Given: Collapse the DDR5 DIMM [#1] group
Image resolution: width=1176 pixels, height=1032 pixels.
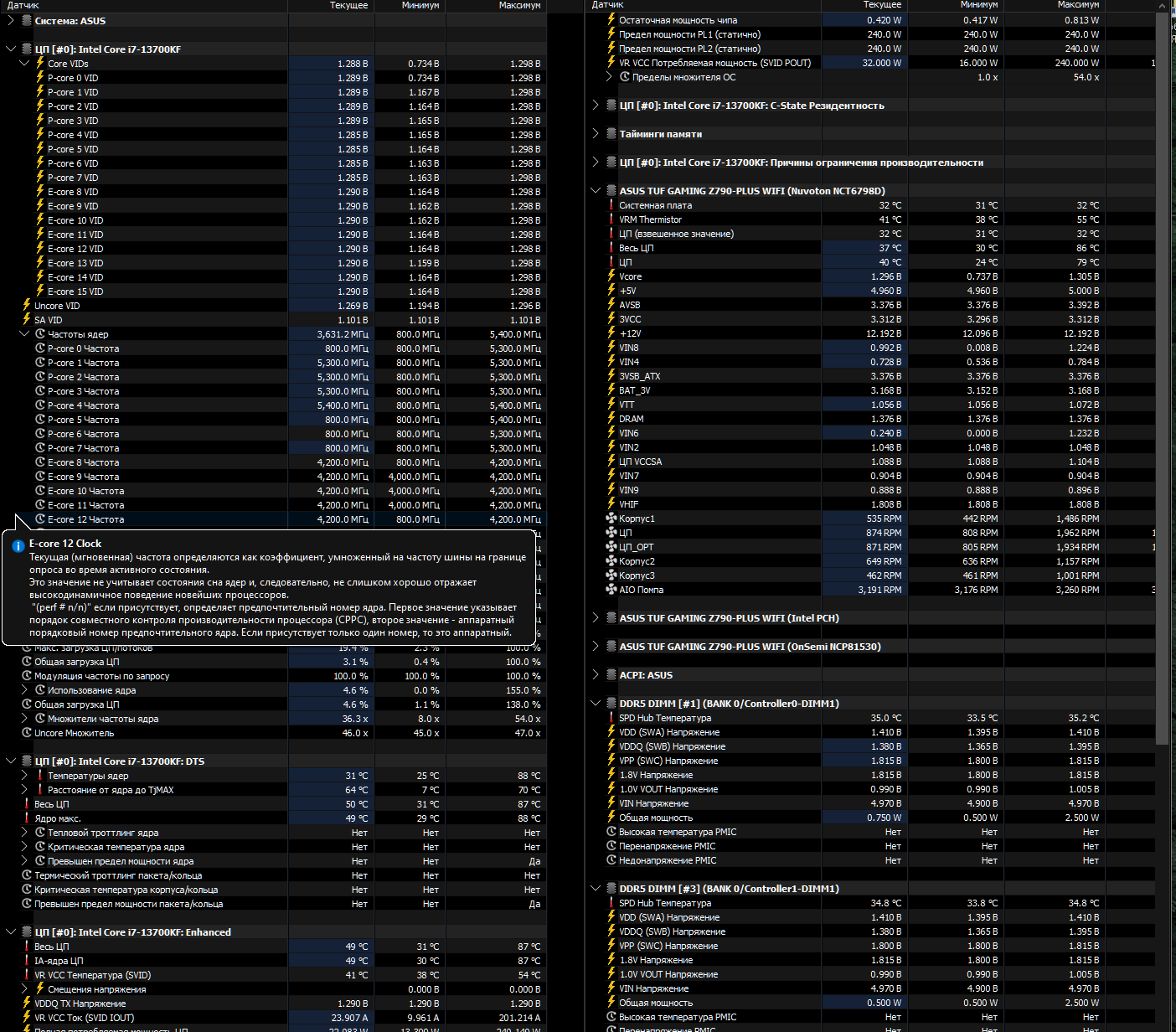Looking at the screenshot, I should coord(596,704).
